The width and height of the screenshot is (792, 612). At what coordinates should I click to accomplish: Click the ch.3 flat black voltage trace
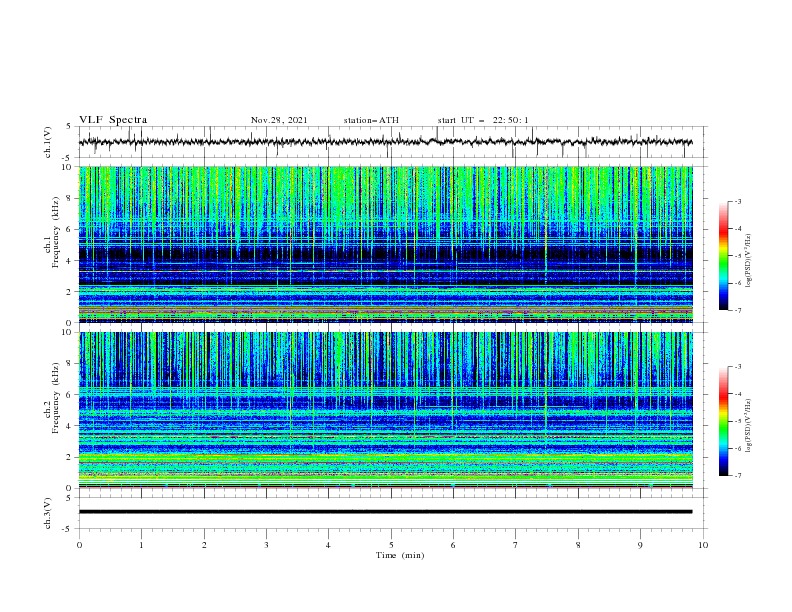(385, 512)
